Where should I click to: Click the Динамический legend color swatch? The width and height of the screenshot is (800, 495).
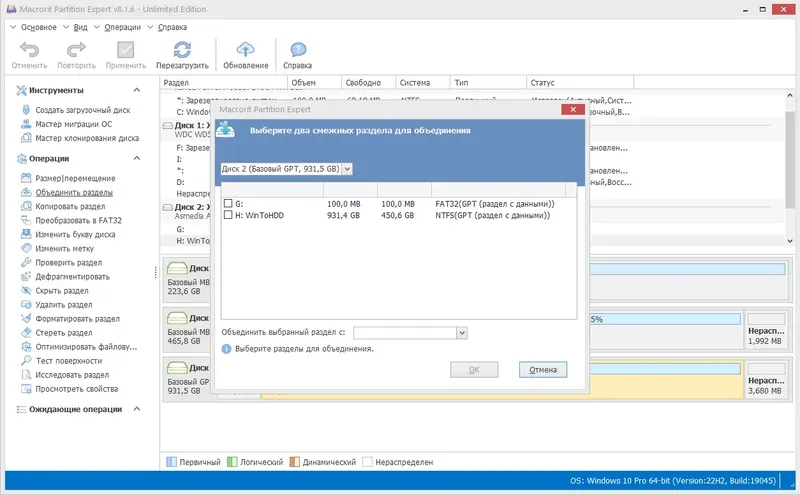coord(294,462)
